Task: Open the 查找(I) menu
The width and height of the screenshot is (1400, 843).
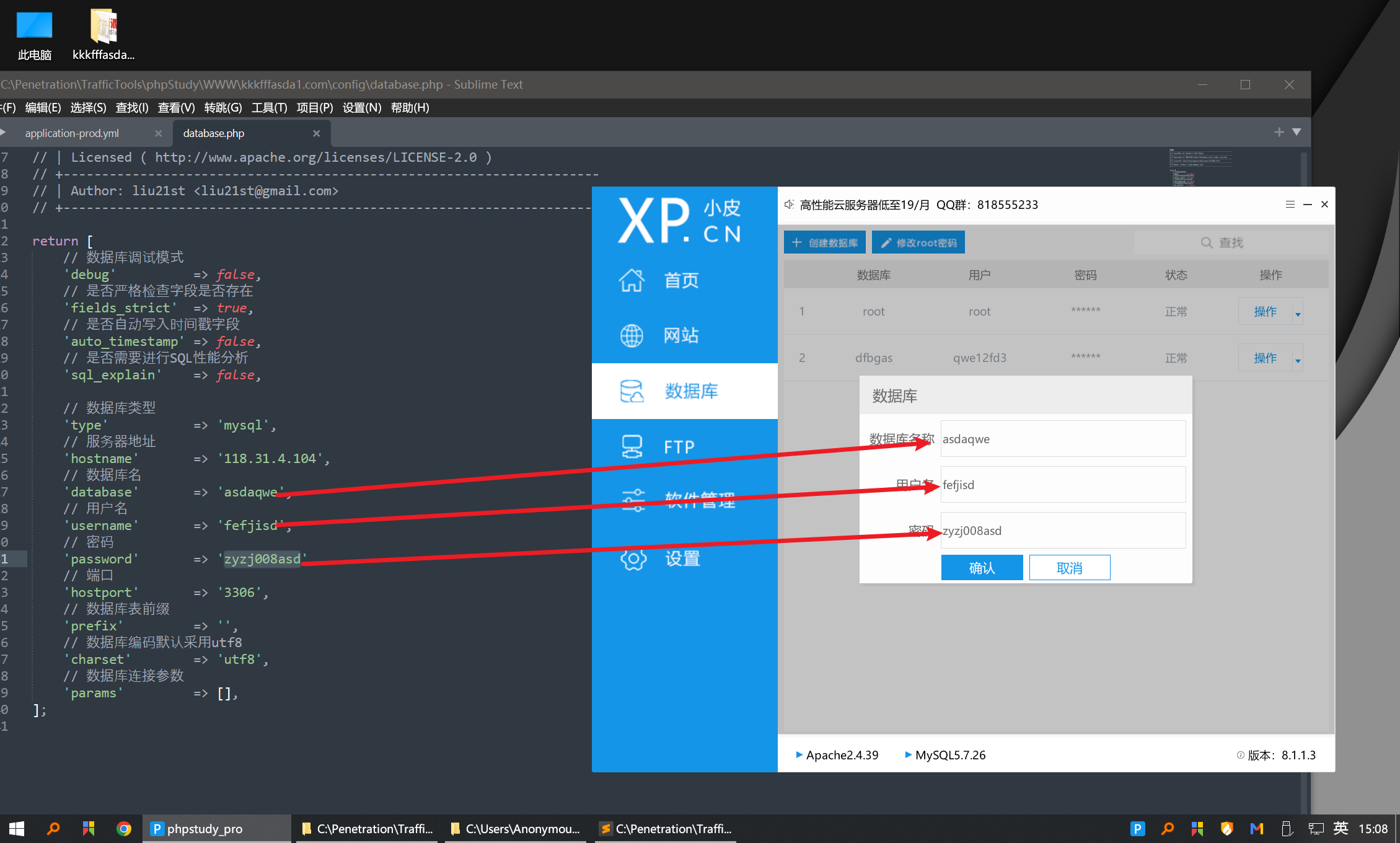Action: (132, 108)
